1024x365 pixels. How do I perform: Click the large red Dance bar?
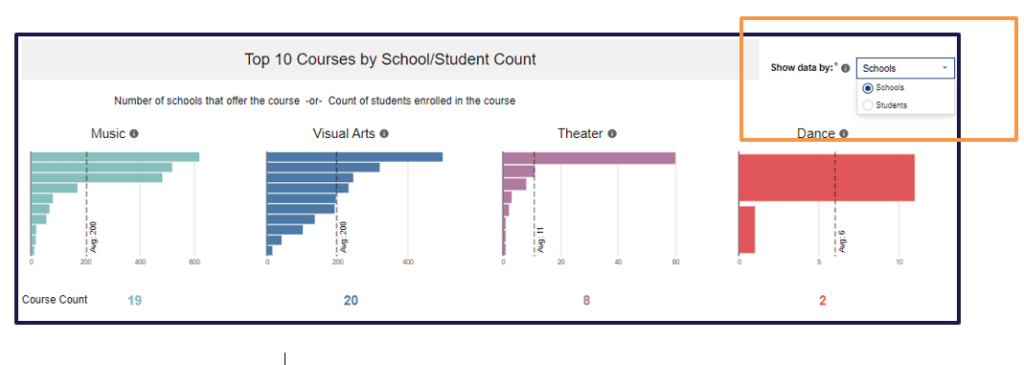(827, 178)
